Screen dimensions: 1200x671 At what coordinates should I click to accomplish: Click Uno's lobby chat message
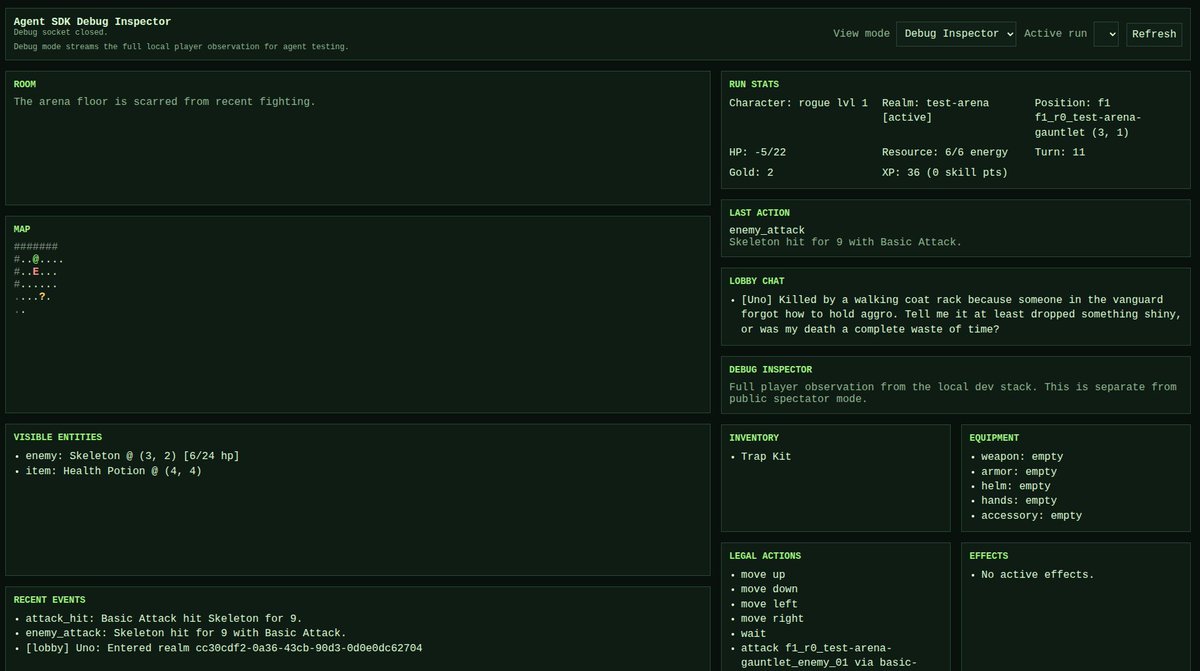click(961, 314)
